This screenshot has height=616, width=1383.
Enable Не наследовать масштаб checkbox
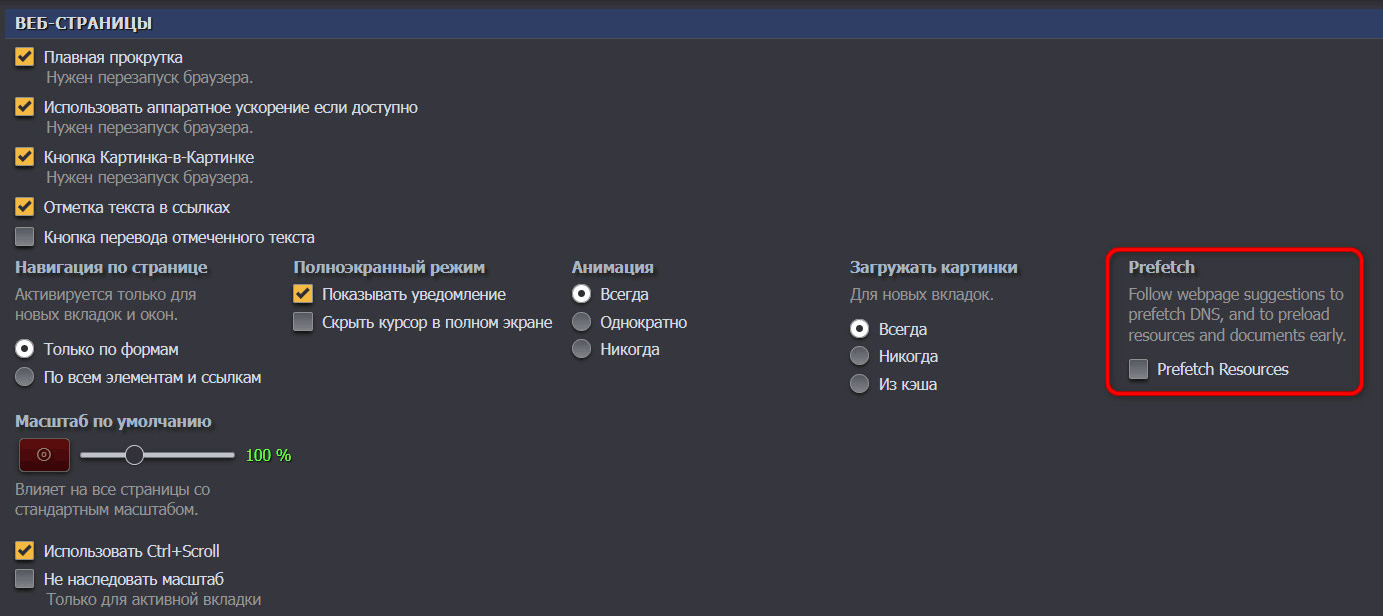(x=25, y=579)
